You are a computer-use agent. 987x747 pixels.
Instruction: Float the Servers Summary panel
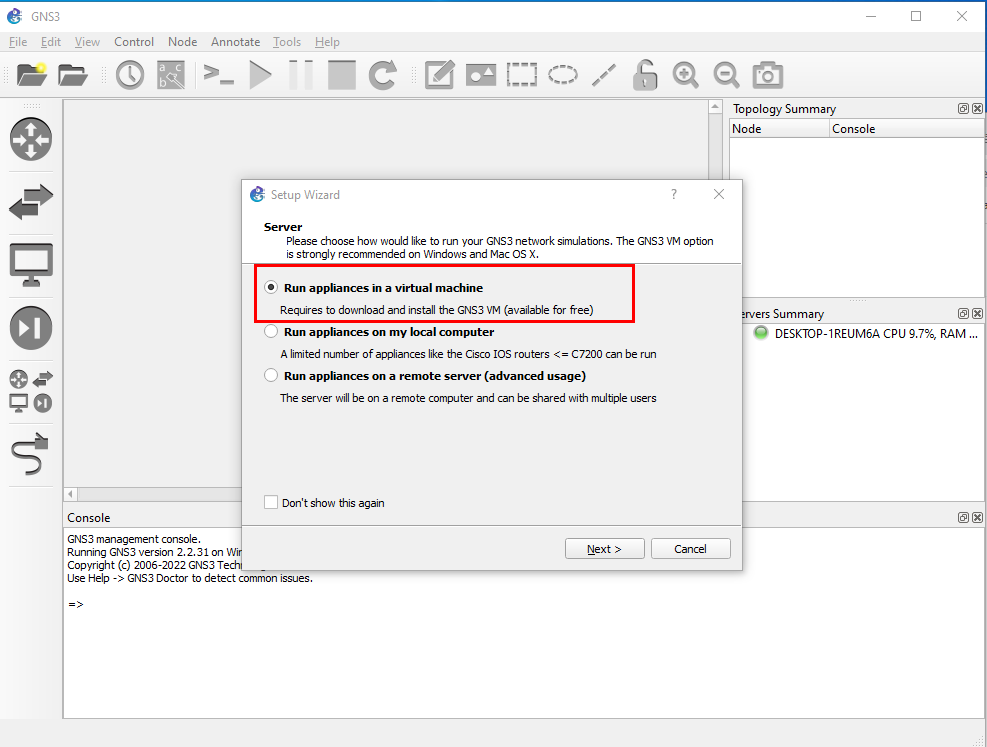pos(963,313)
